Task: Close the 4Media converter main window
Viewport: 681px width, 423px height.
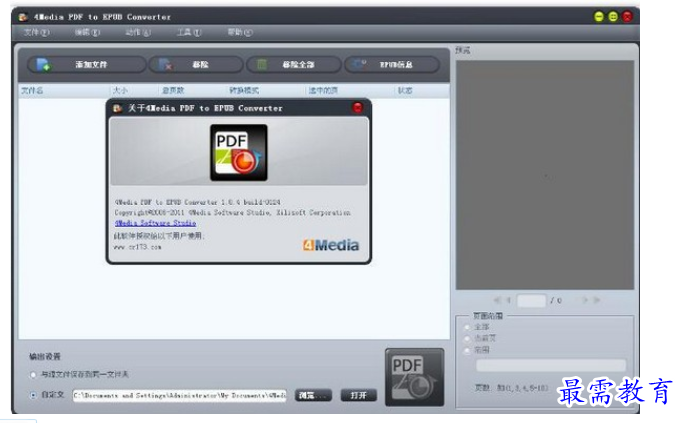Action: click(628, 17)
